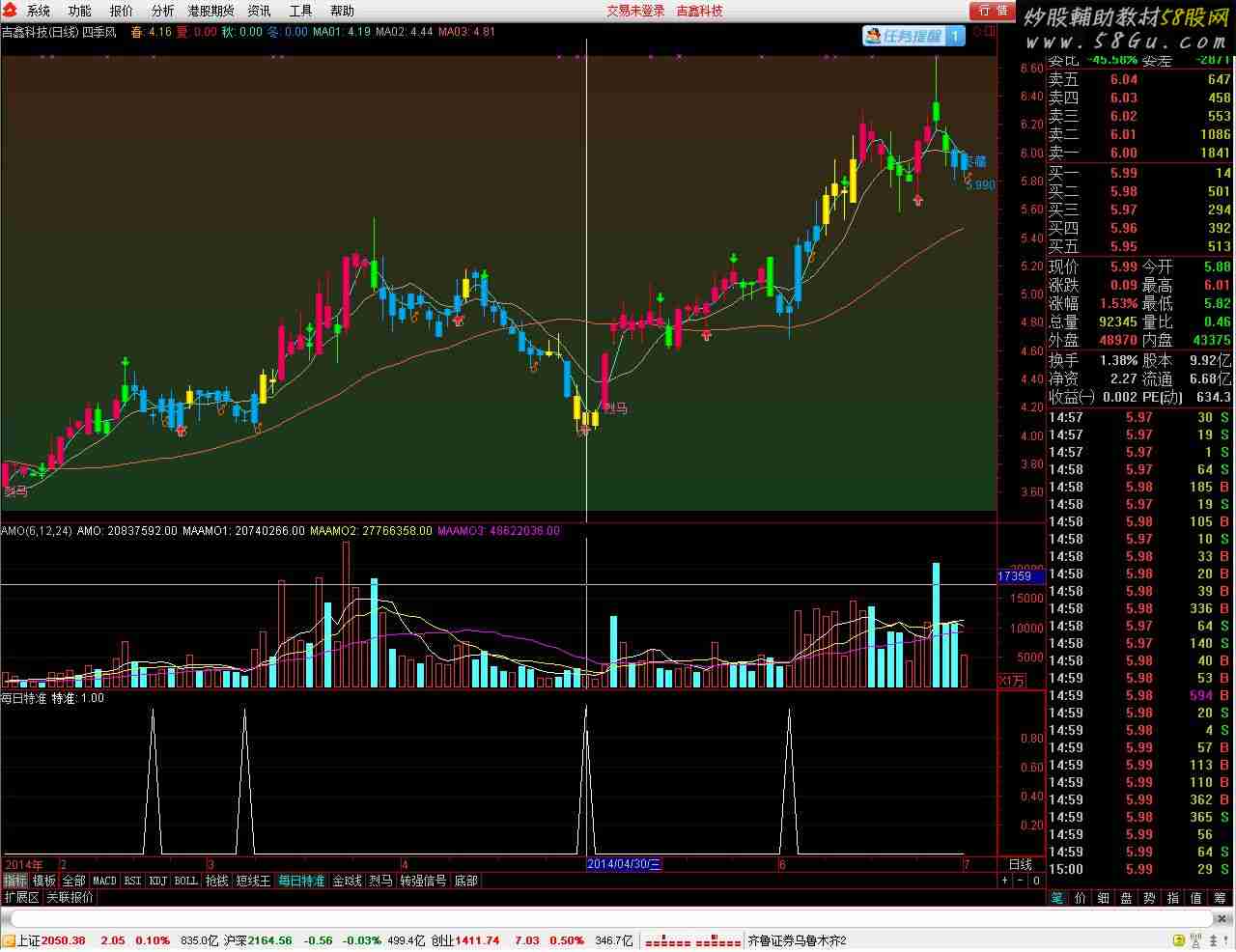Click the - zoom button below chart
This screenshot has width=1236, height=952.
(1021, 881)
